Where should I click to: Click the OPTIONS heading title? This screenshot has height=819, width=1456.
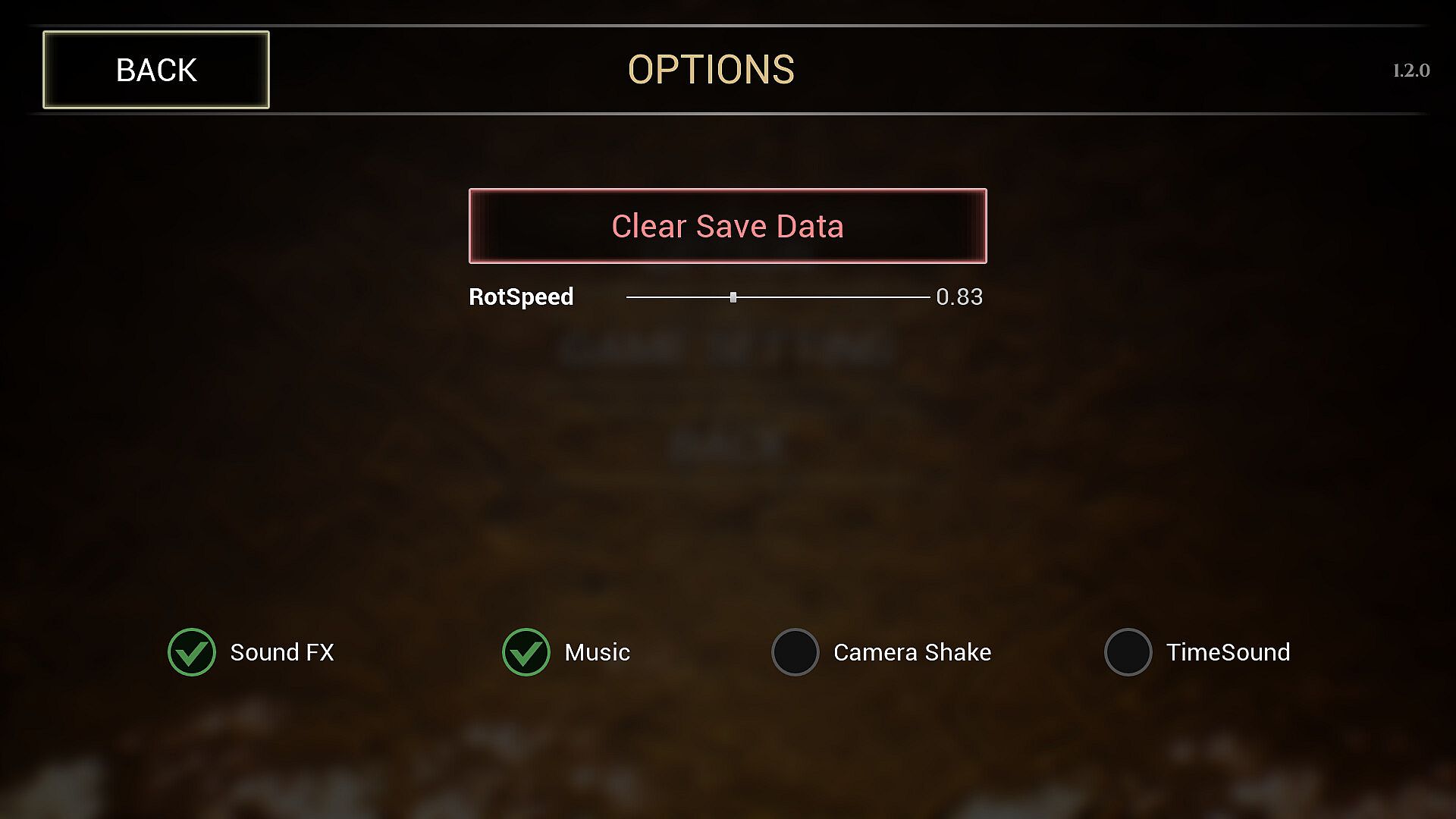(x=711, y=70)
